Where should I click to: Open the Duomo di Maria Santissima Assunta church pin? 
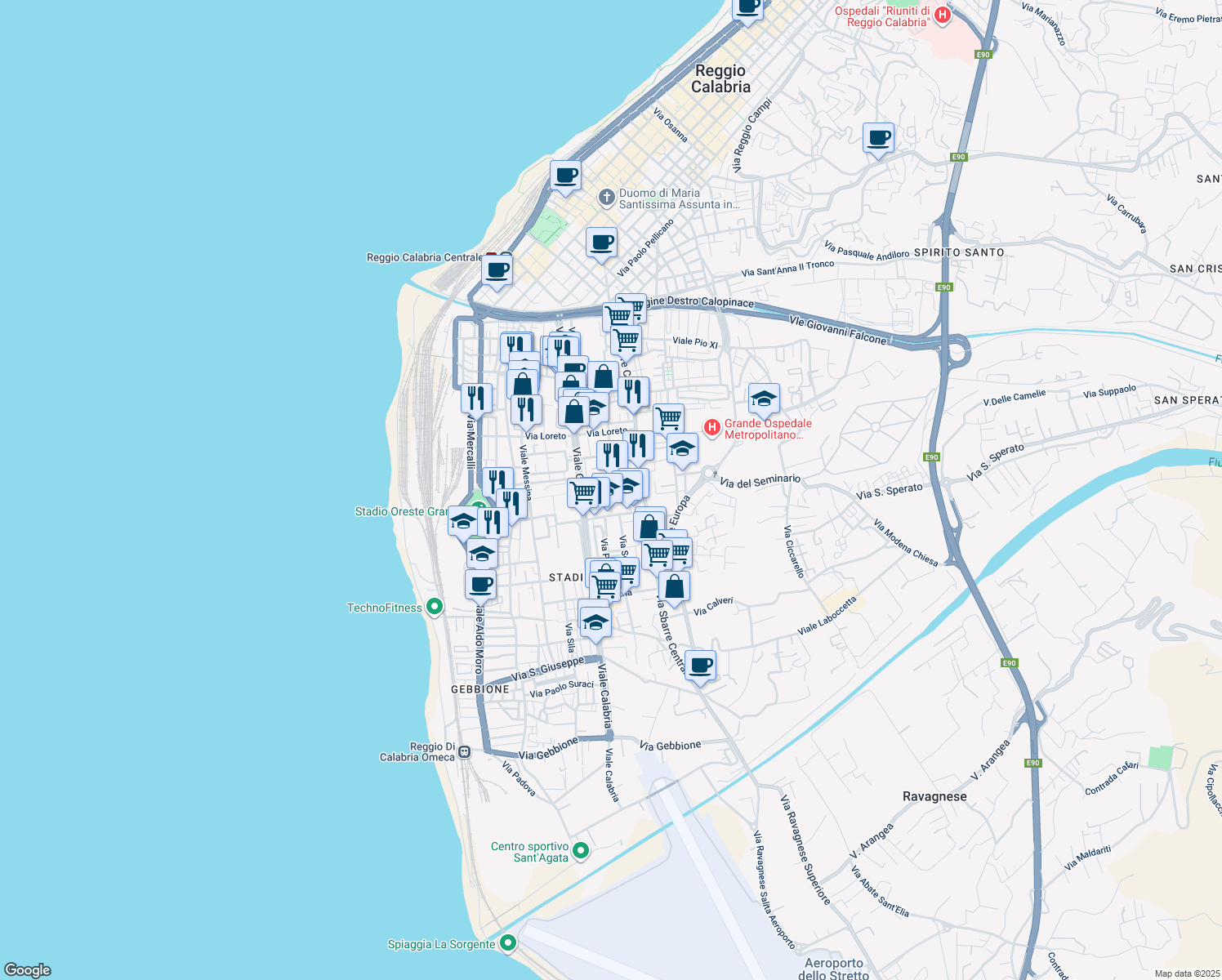click(x=606, y=197)
